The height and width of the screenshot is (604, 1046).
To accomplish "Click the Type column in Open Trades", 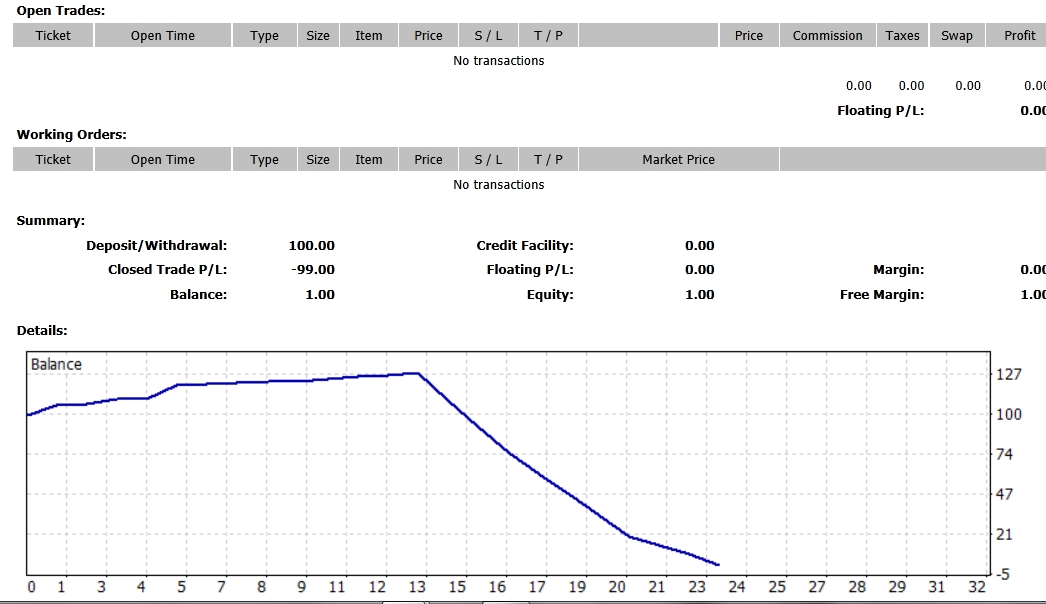I will click(x=264, y=35).
